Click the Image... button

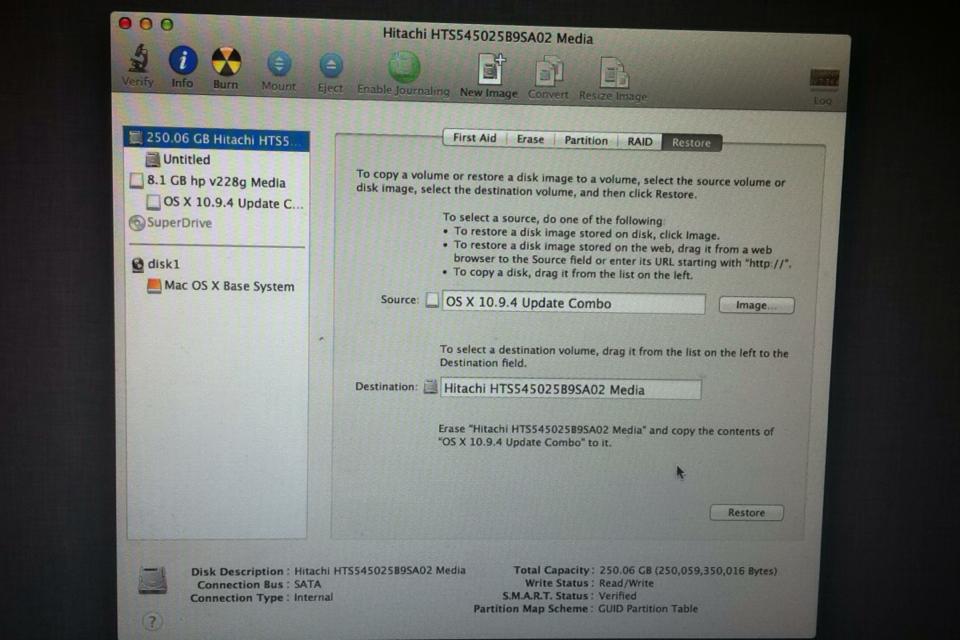(x=756, y=305)
